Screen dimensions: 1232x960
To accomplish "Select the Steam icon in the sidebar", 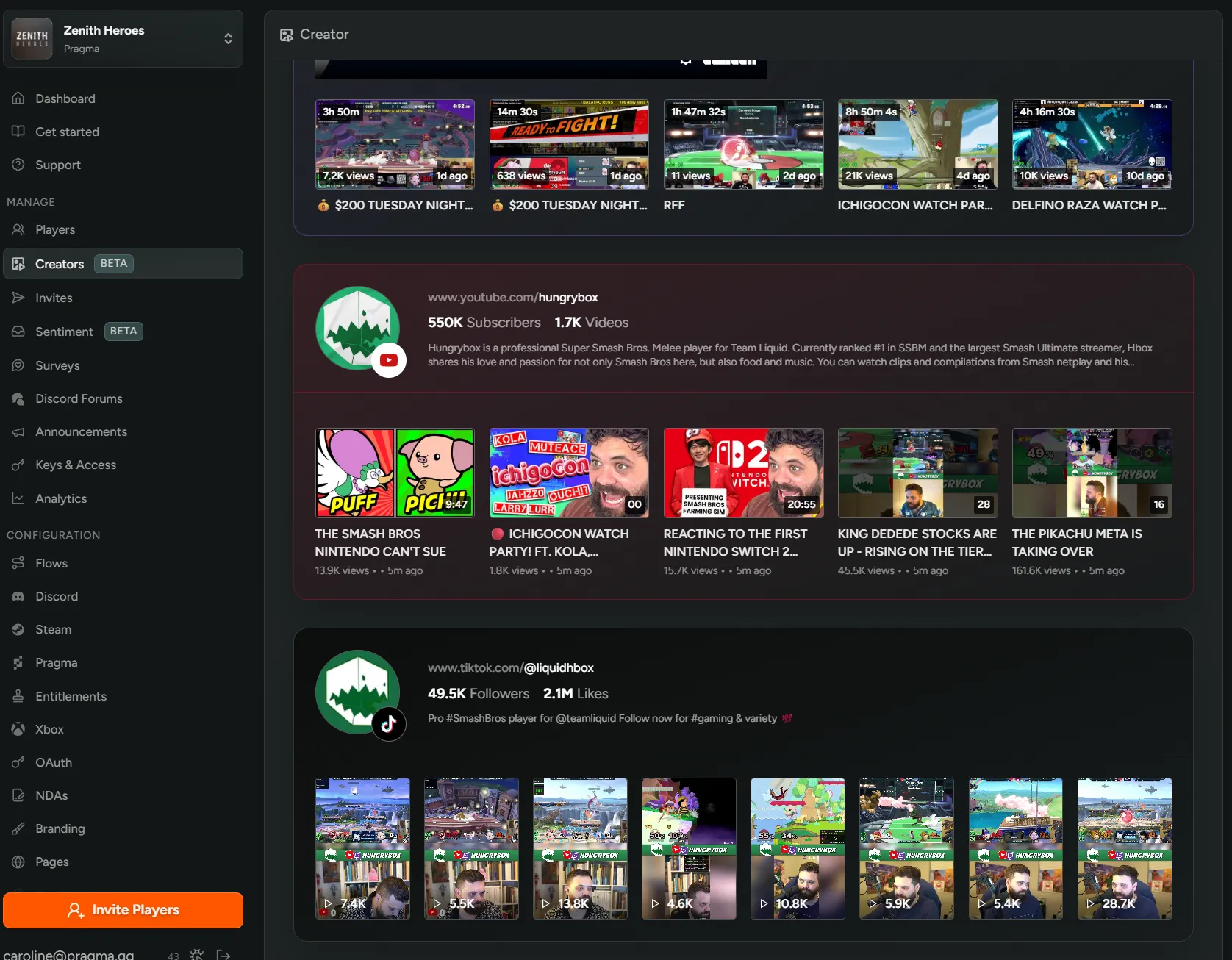I will point(18,629).
